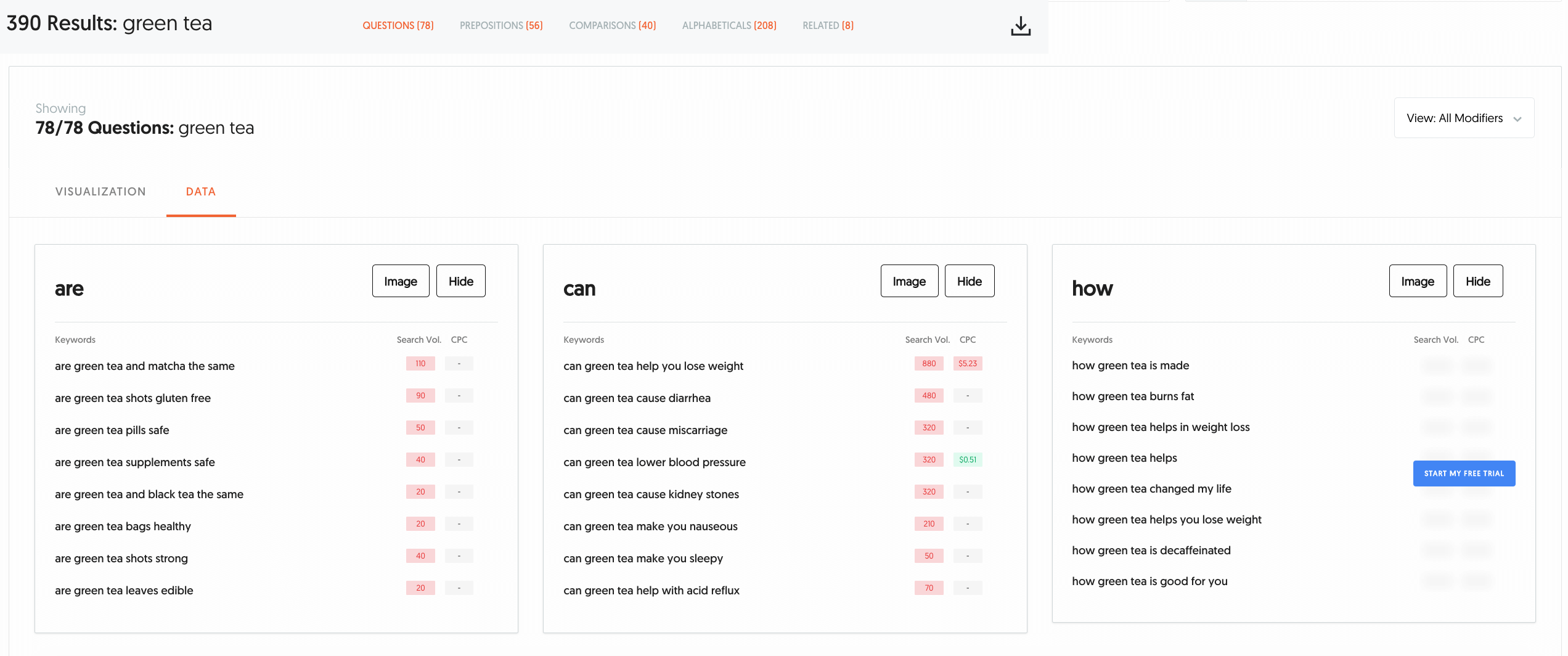
Task: Download results via the download icon
Action: [1021, 26]
